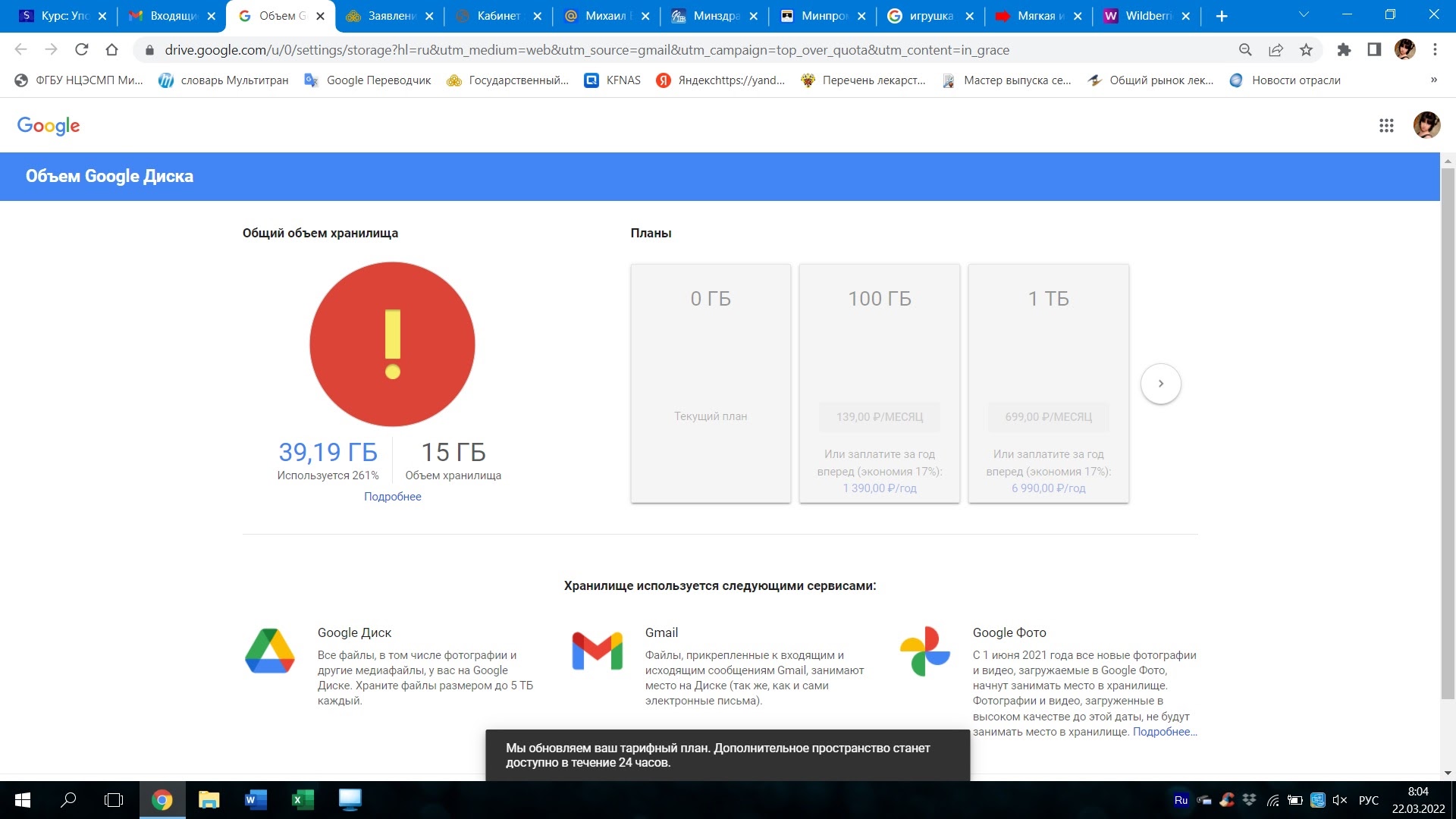Expand the hidden bookmarks overflow chevron
Image resolution: width=1456 pixels, height=819 pixels.
click(x=1433, y=80)
